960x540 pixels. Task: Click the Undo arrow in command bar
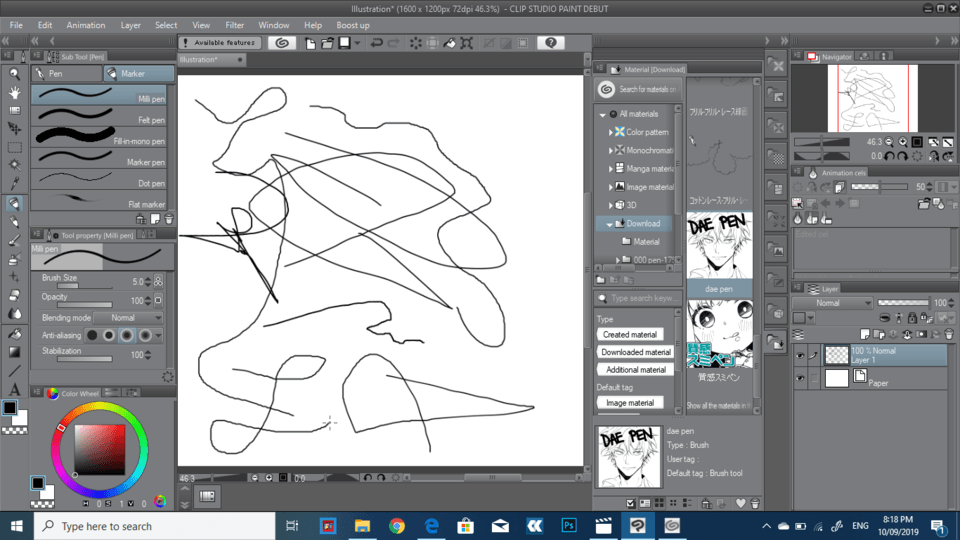[x=376, y=43]
